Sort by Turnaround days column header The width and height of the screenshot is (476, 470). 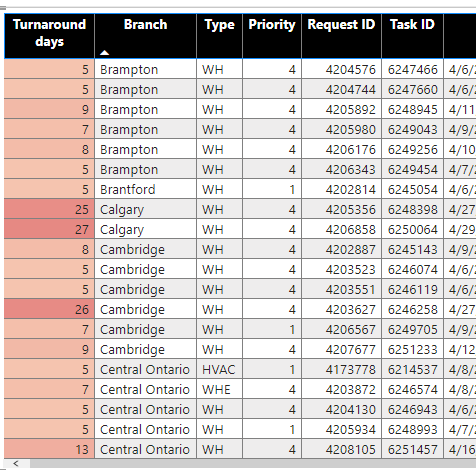pyautogui.click(x=49, y=36)
